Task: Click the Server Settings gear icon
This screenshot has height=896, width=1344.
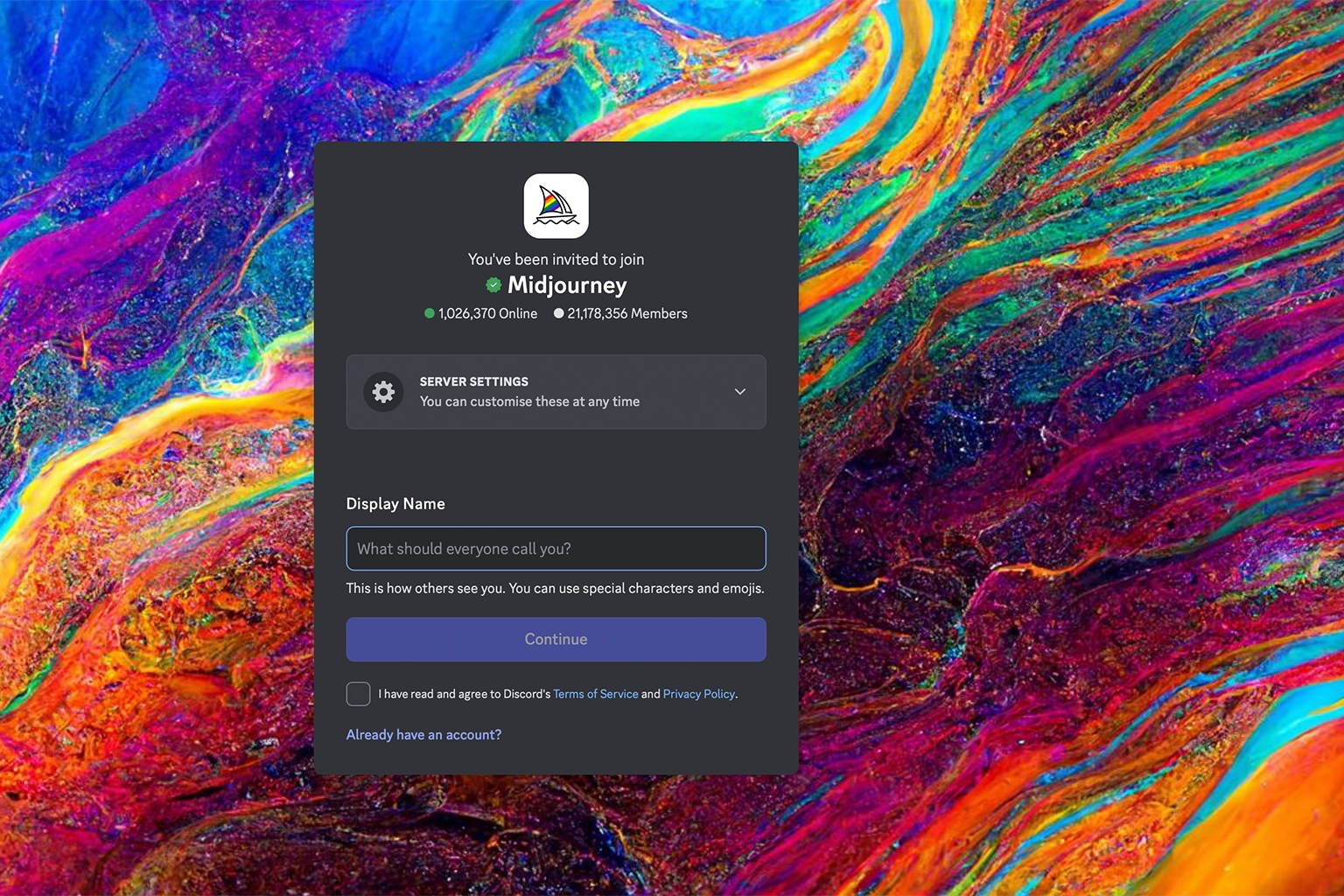Action: pos(383,392)
